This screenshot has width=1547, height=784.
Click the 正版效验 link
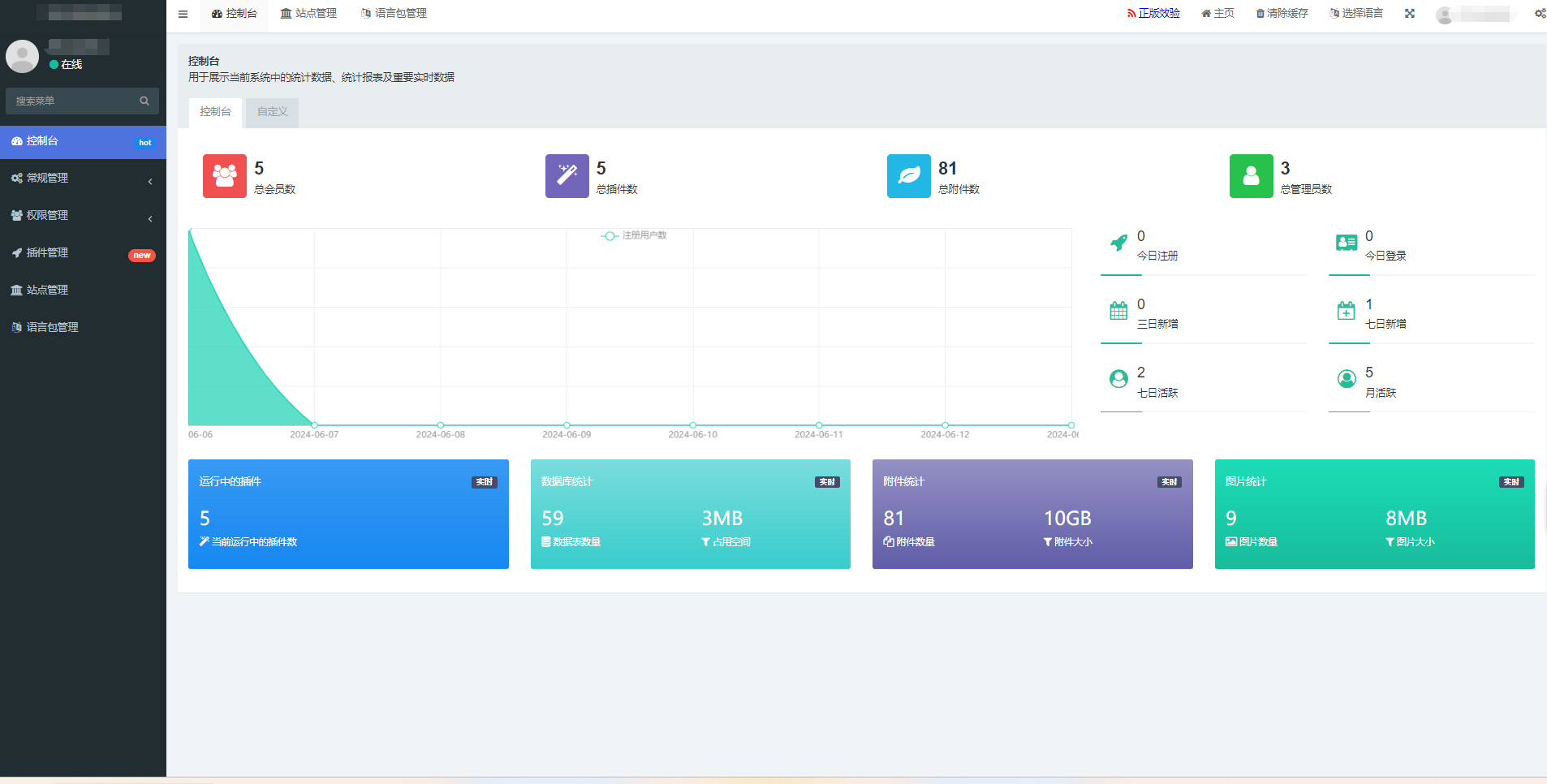(1153, 14)
